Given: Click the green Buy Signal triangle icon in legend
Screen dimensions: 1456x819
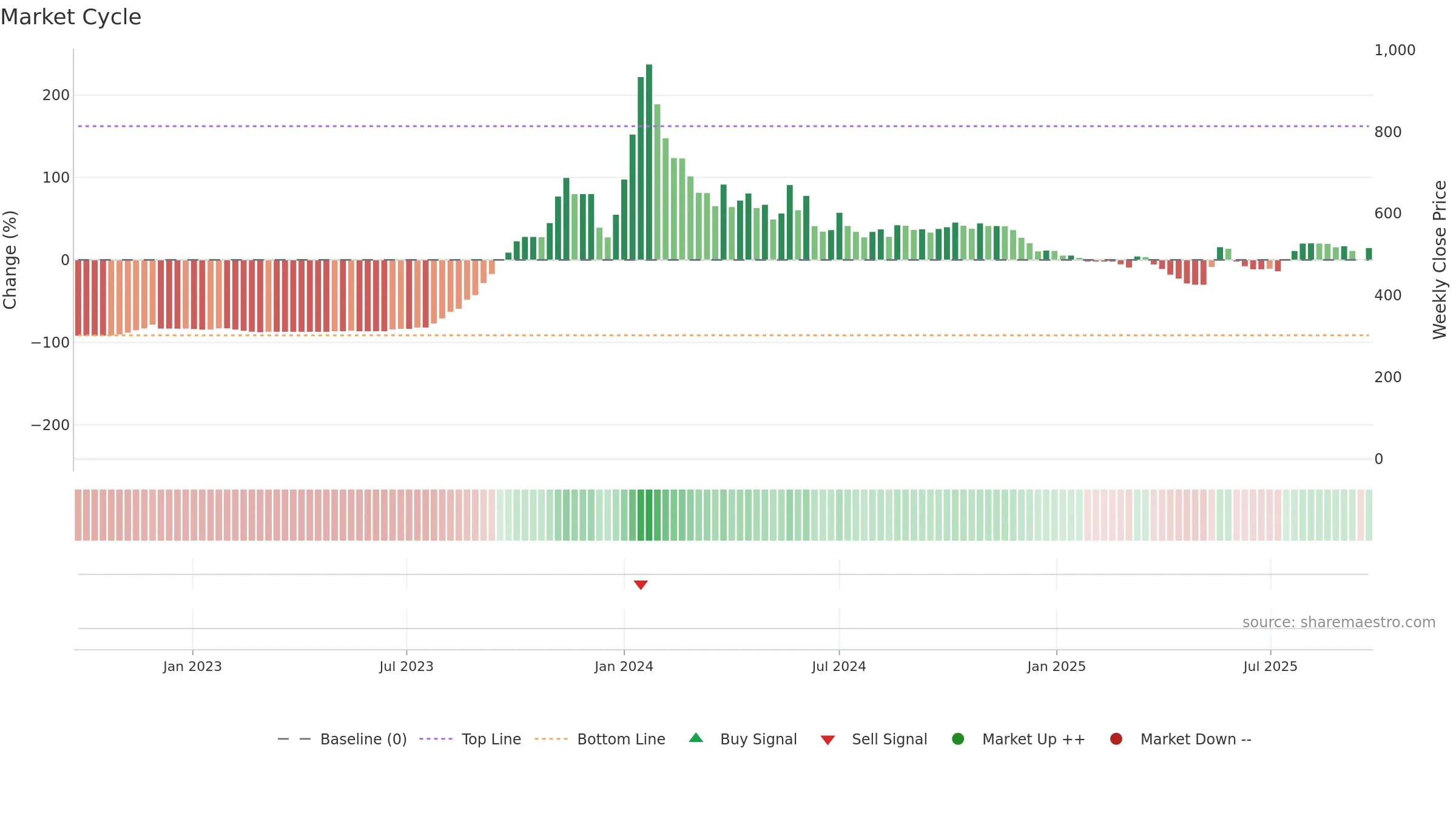Looking at the screenshot, I should click(x=696, y=738).
